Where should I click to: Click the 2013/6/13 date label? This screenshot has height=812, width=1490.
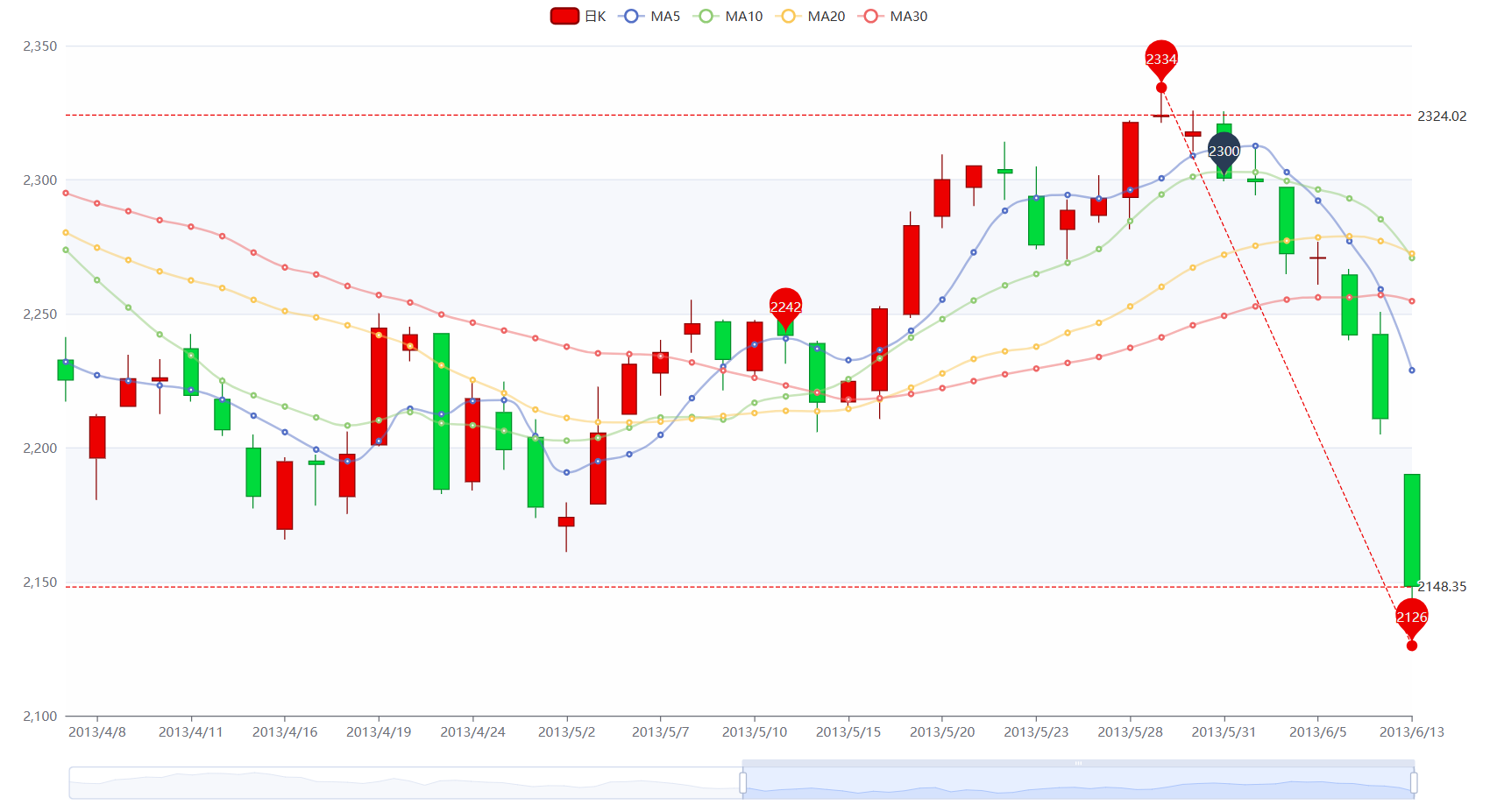pos(1412,732)
